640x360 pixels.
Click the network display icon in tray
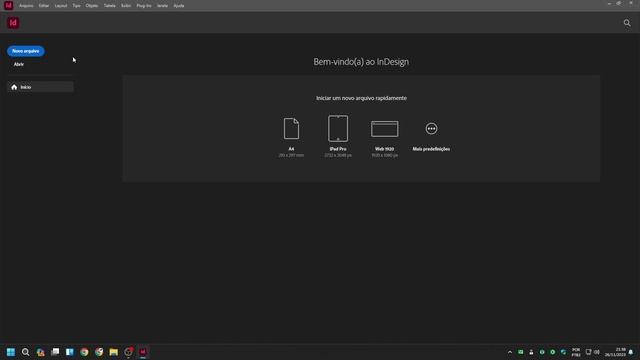588,352
